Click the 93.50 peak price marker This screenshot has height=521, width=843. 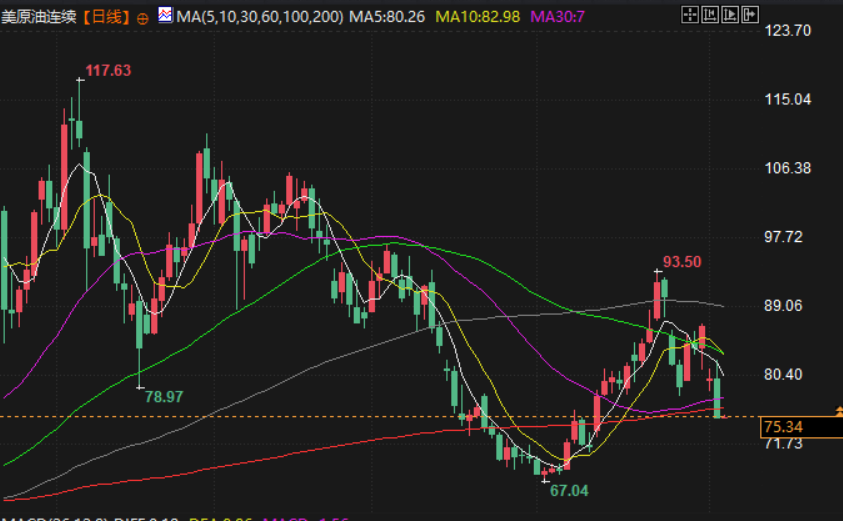(682, 262)
